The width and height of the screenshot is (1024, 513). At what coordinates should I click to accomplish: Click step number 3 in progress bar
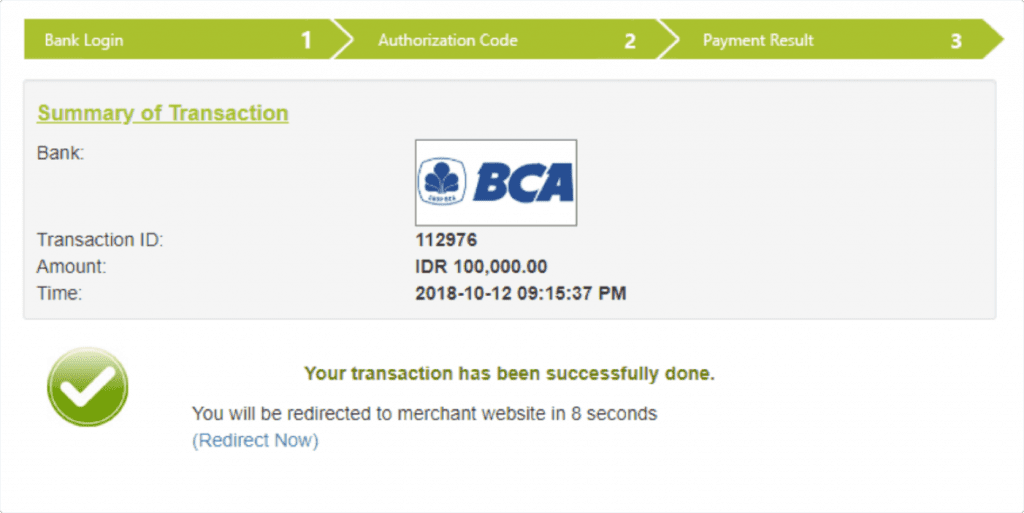(x=956, y=41)
